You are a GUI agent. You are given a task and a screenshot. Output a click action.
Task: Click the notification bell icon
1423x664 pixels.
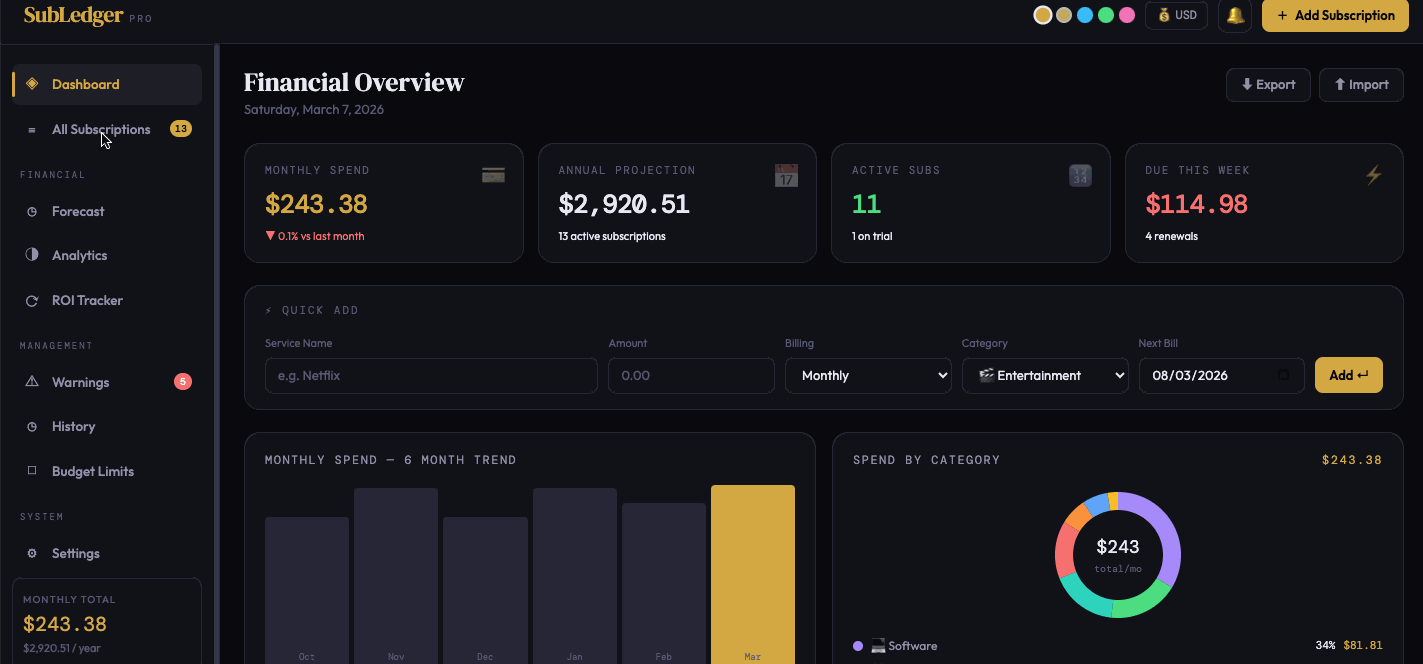point(1234,16)
